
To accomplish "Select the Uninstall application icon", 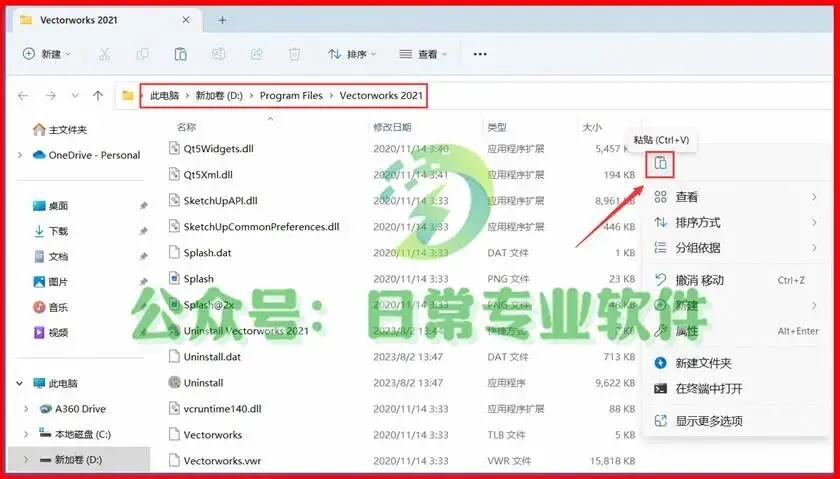I will point(174,383).
